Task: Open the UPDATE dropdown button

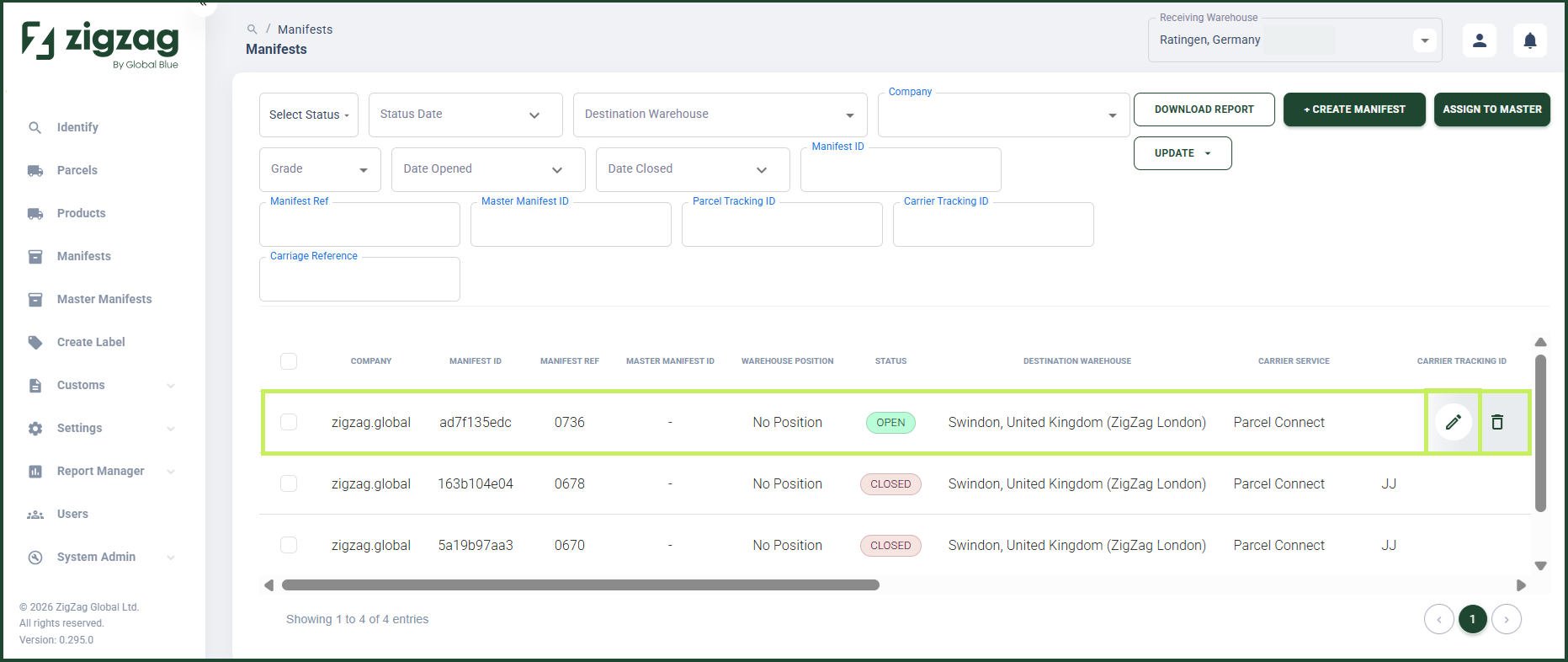Action: click(1183, 153)
